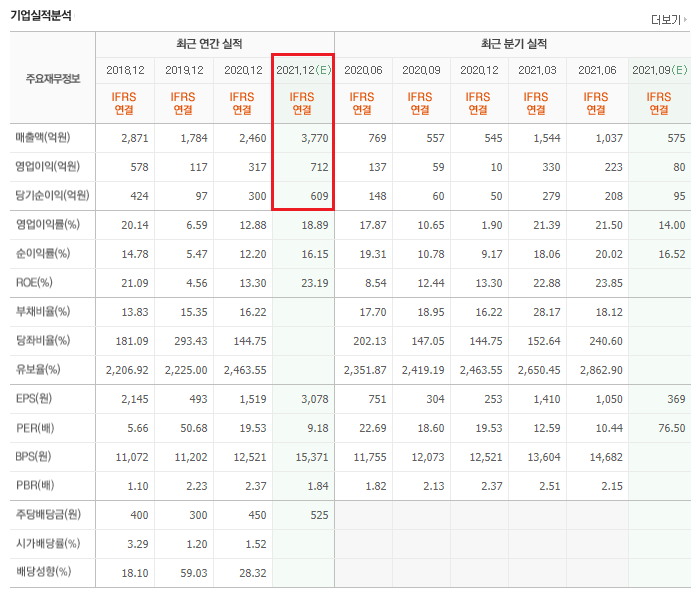Click the 712 estimated operating profit value

coord(319,167)
